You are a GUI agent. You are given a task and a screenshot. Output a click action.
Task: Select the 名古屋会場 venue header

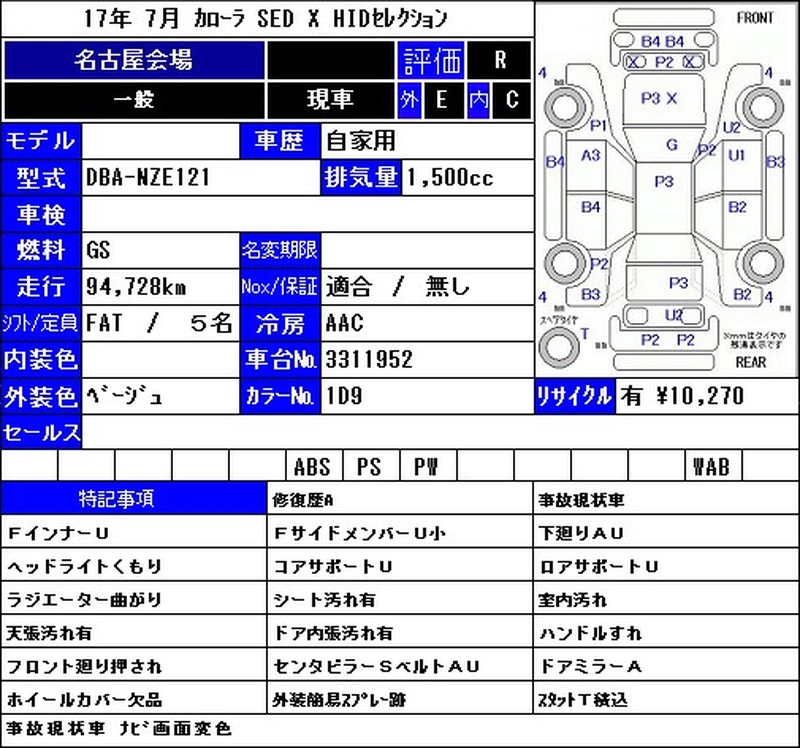click(x=134, y=60)
